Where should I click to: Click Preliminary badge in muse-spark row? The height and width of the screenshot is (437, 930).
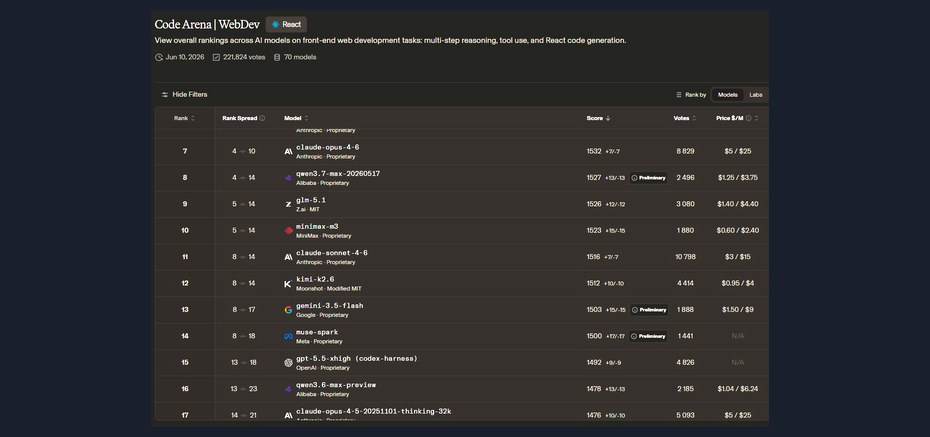(648, 336)
